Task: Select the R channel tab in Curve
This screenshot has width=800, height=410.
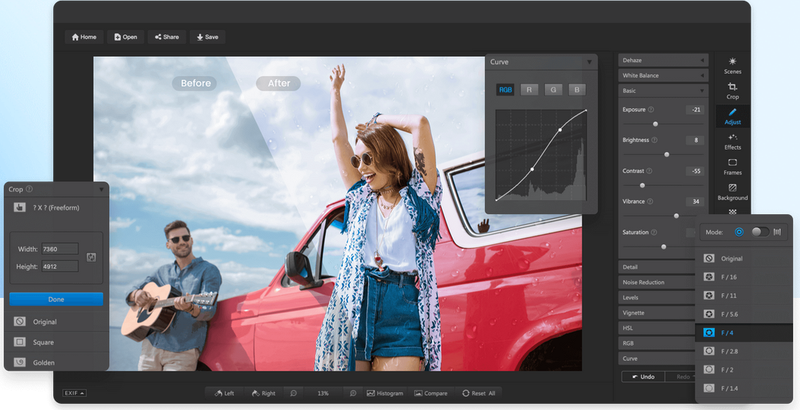Action: (x=530, y=90)
